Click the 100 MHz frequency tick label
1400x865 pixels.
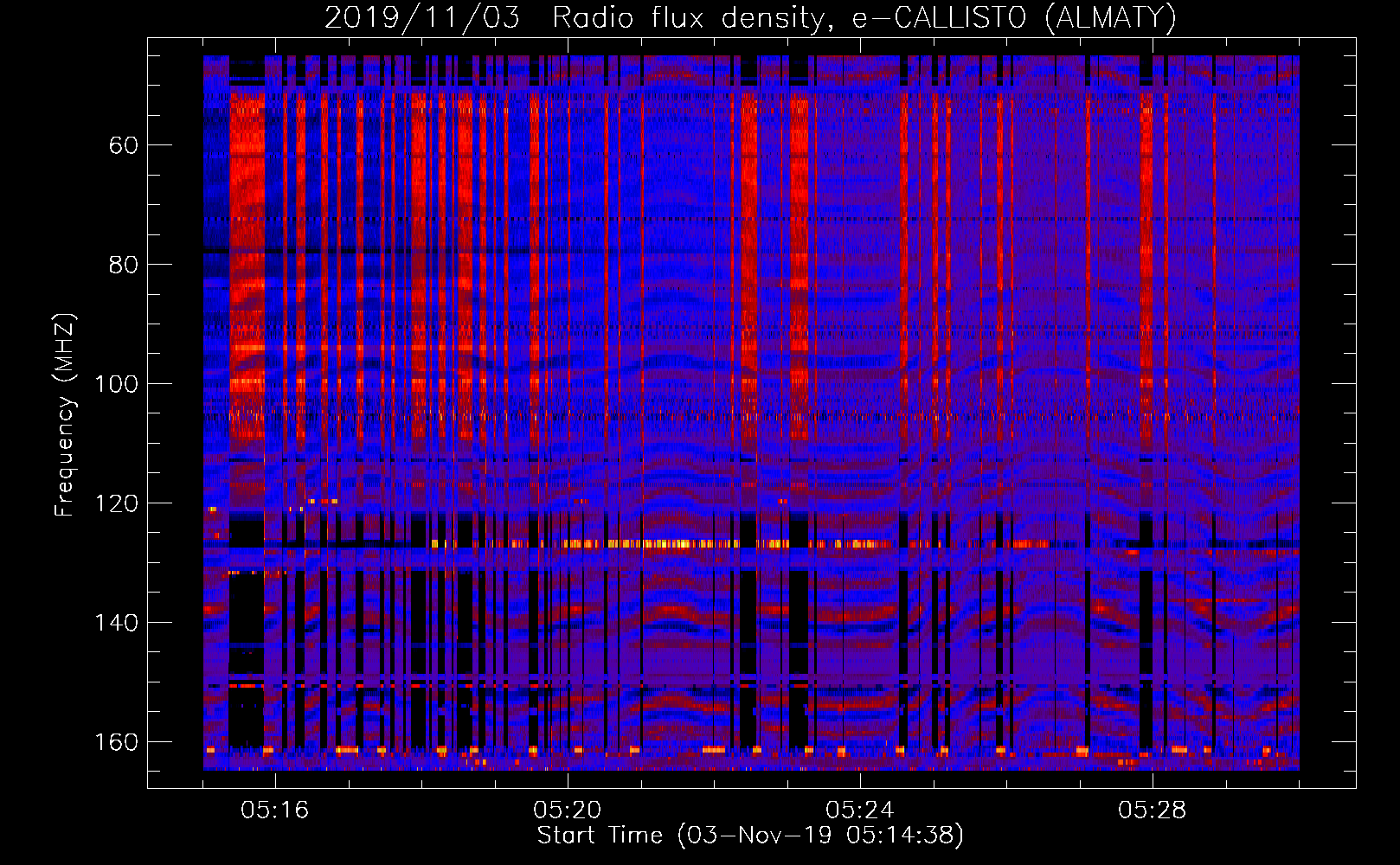tap(116, 384)
